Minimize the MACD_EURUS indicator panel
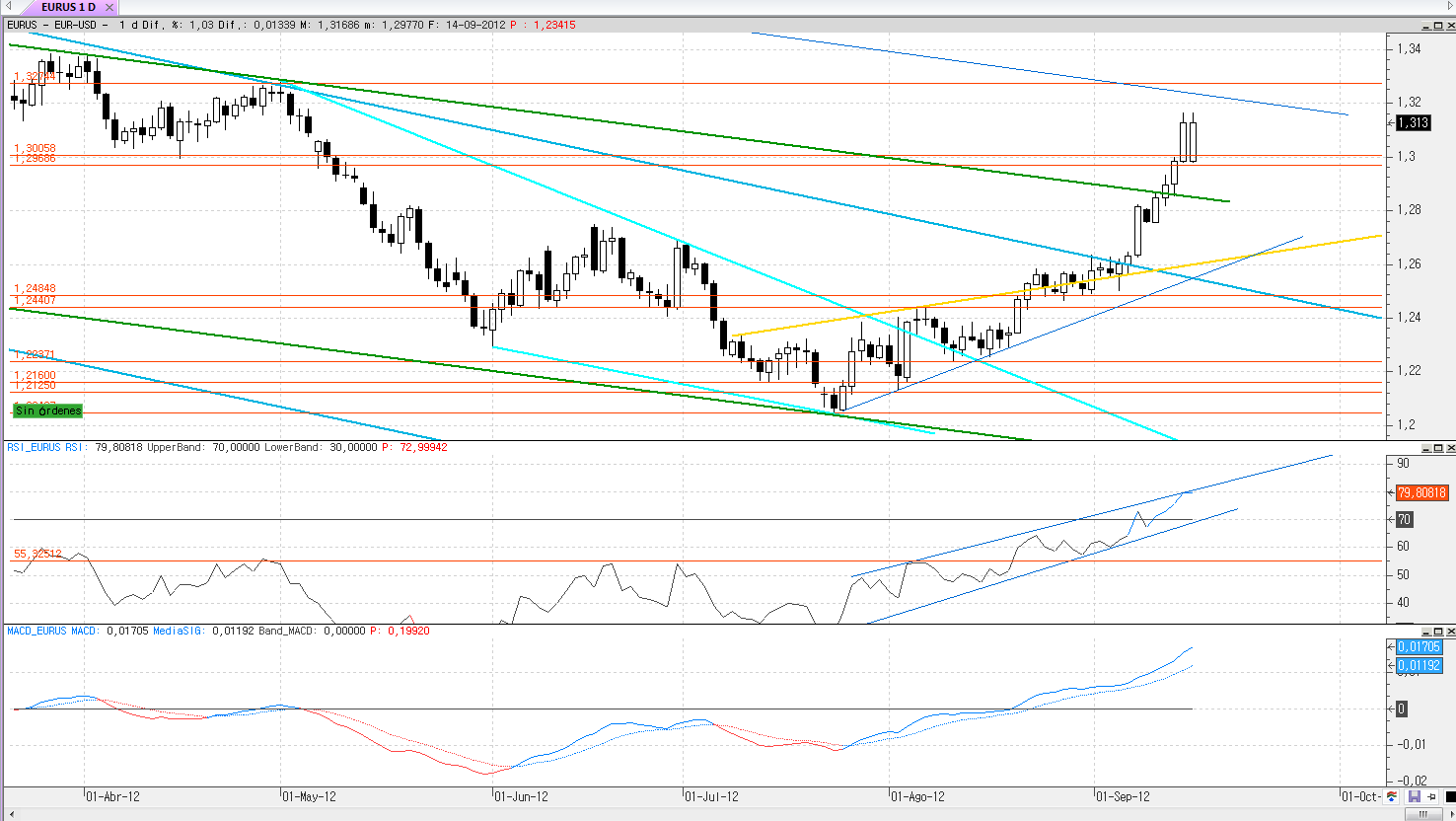This screenshot has height=821, width=1456. 1425,631
